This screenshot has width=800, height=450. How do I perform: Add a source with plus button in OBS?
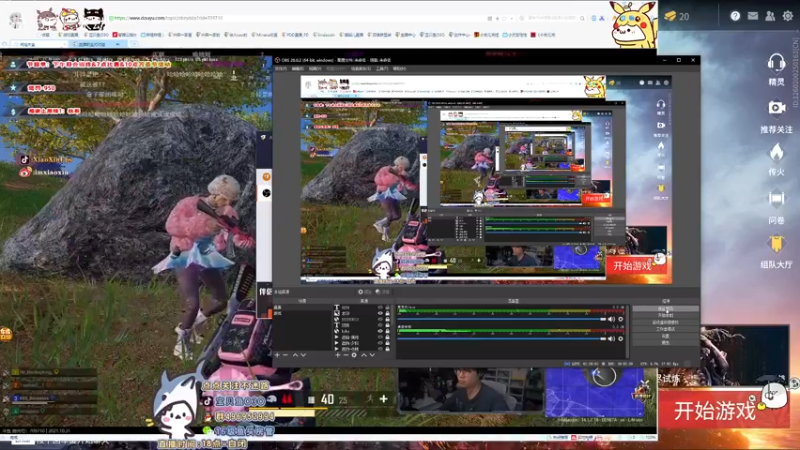pos(337,355)
